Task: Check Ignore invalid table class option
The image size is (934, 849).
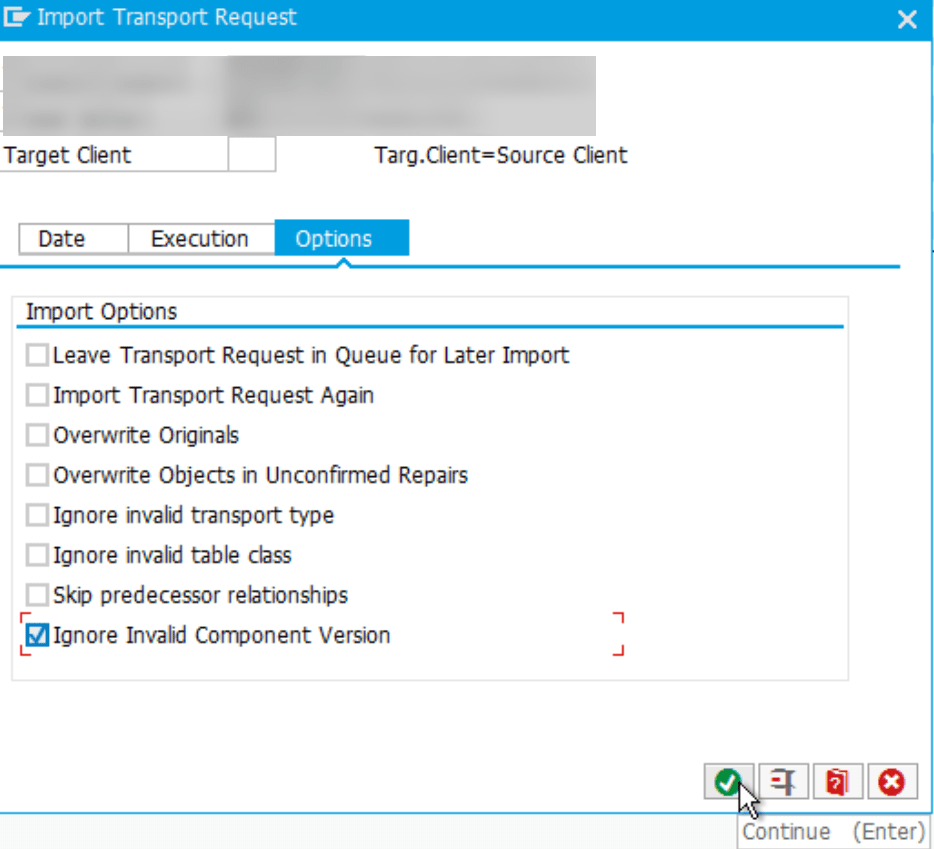Action: (36, 555)
